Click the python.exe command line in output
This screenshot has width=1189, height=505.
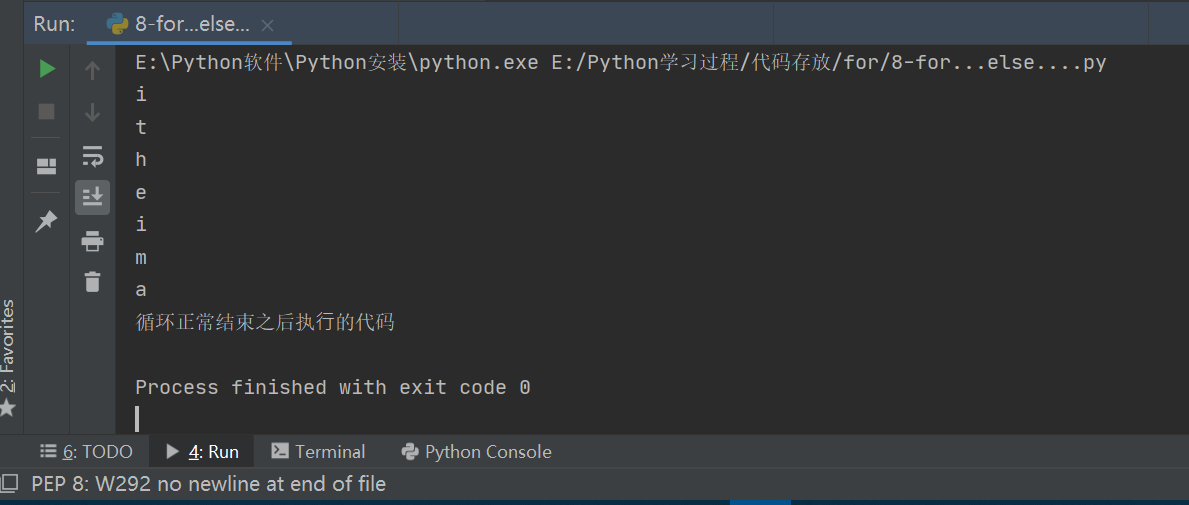[620, 63]
